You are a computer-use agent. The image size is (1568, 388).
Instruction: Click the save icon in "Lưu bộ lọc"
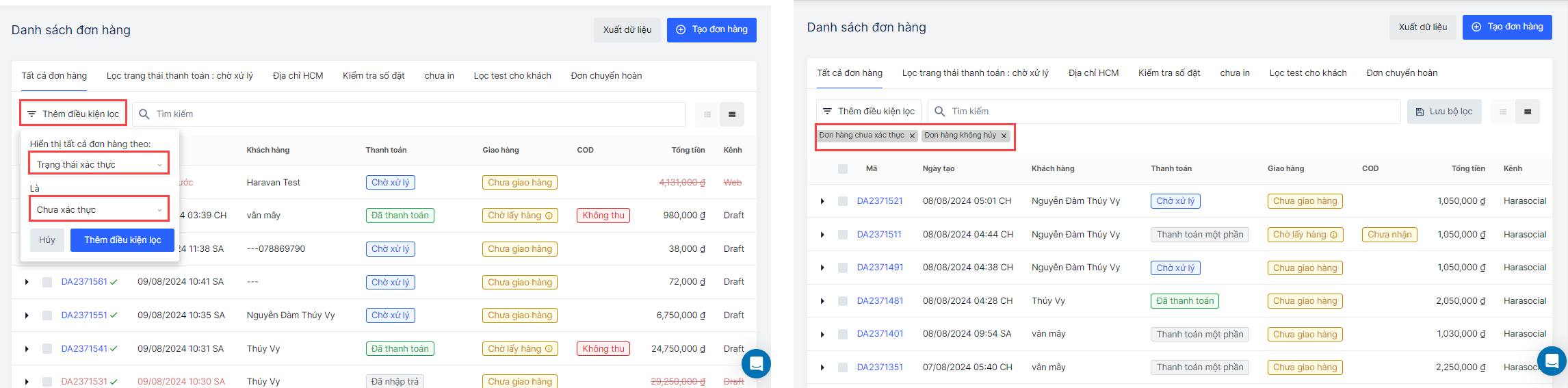click(x=1420, y=112)
